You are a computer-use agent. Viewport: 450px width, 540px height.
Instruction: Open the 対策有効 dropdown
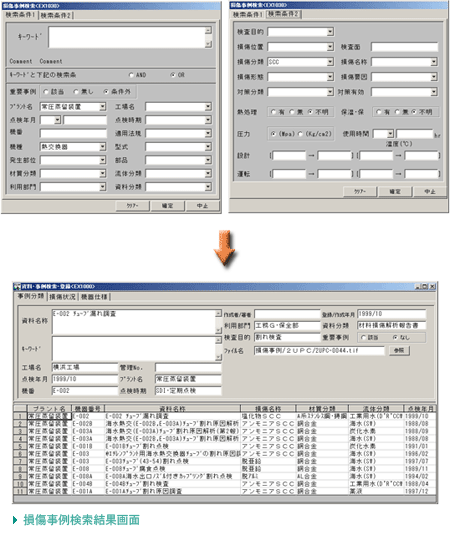coord(434,92)
